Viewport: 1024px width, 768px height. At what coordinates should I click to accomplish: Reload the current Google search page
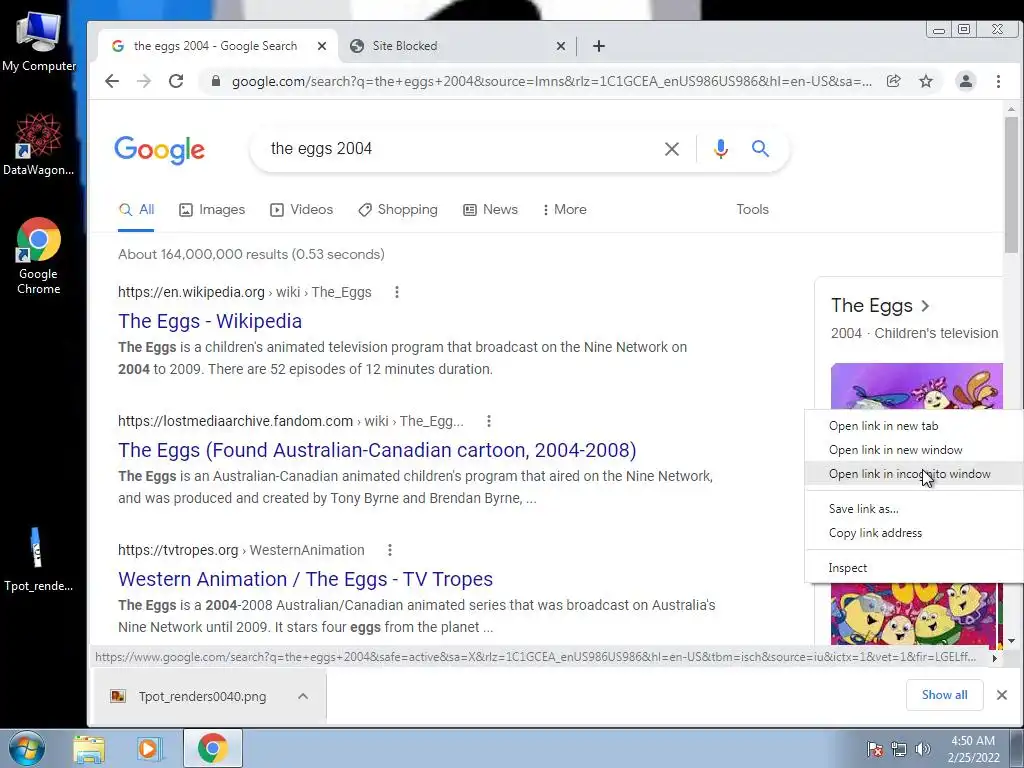[176, 81]
